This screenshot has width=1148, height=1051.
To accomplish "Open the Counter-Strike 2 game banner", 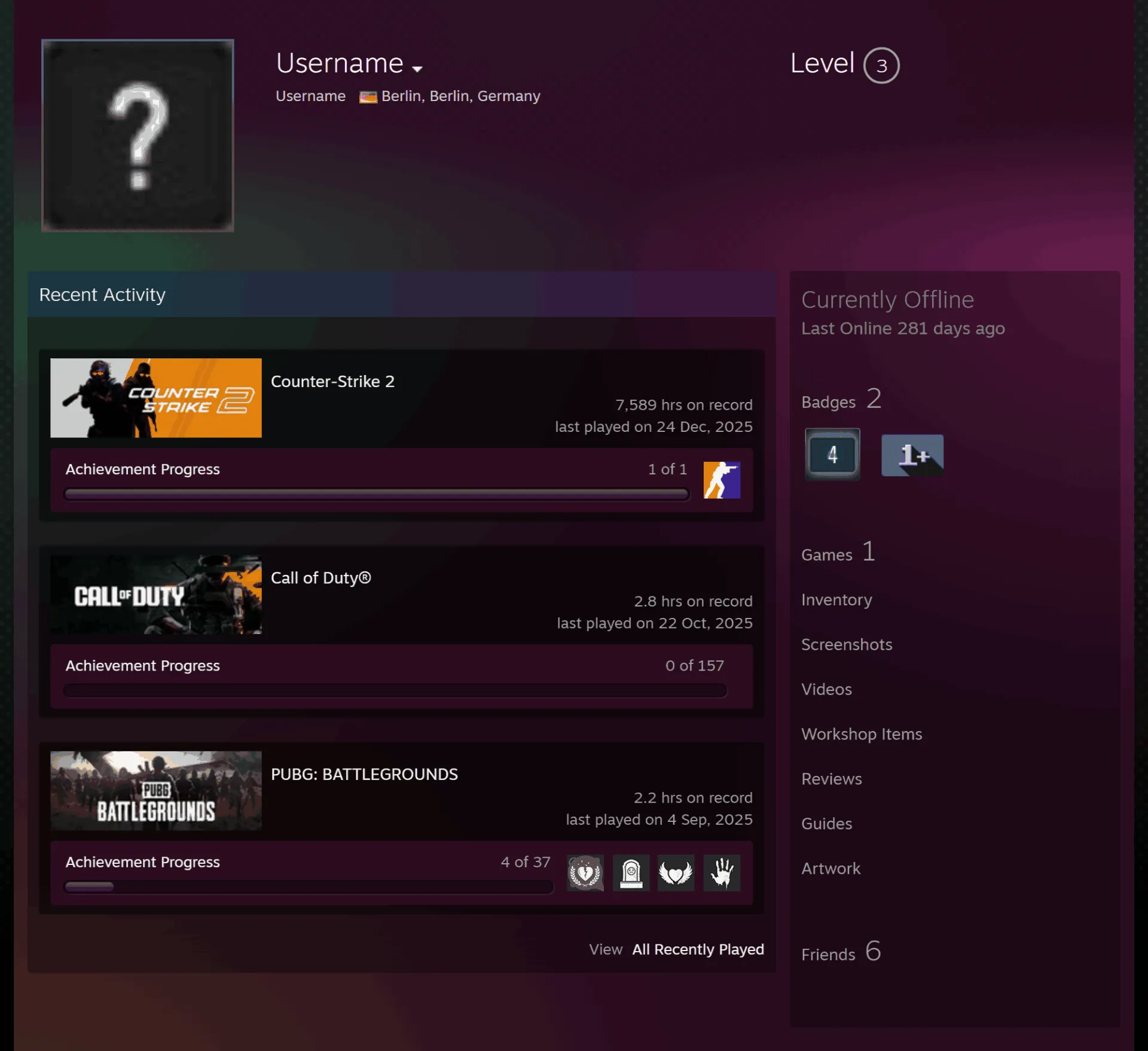I will point(156,398).
